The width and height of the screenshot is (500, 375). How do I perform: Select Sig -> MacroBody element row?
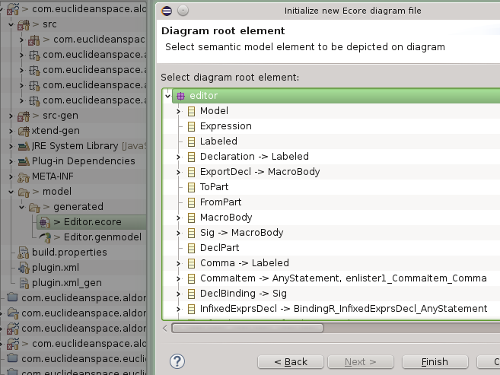coord(331,233)
